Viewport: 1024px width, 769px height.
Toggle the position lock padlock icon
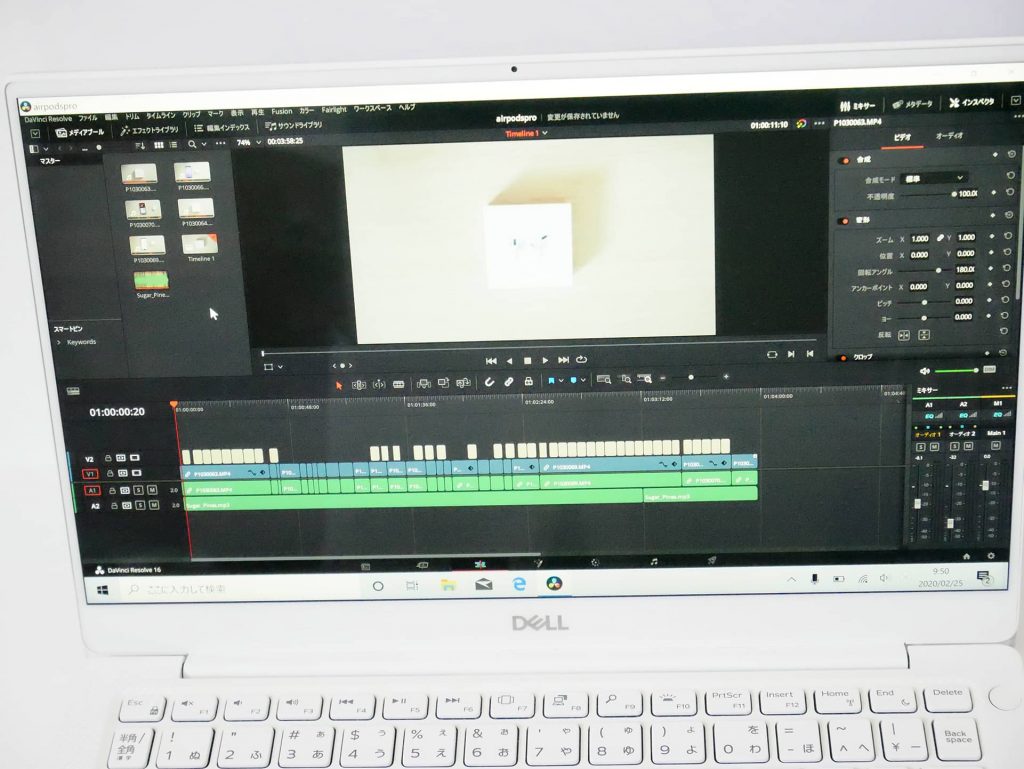(528, 381)
